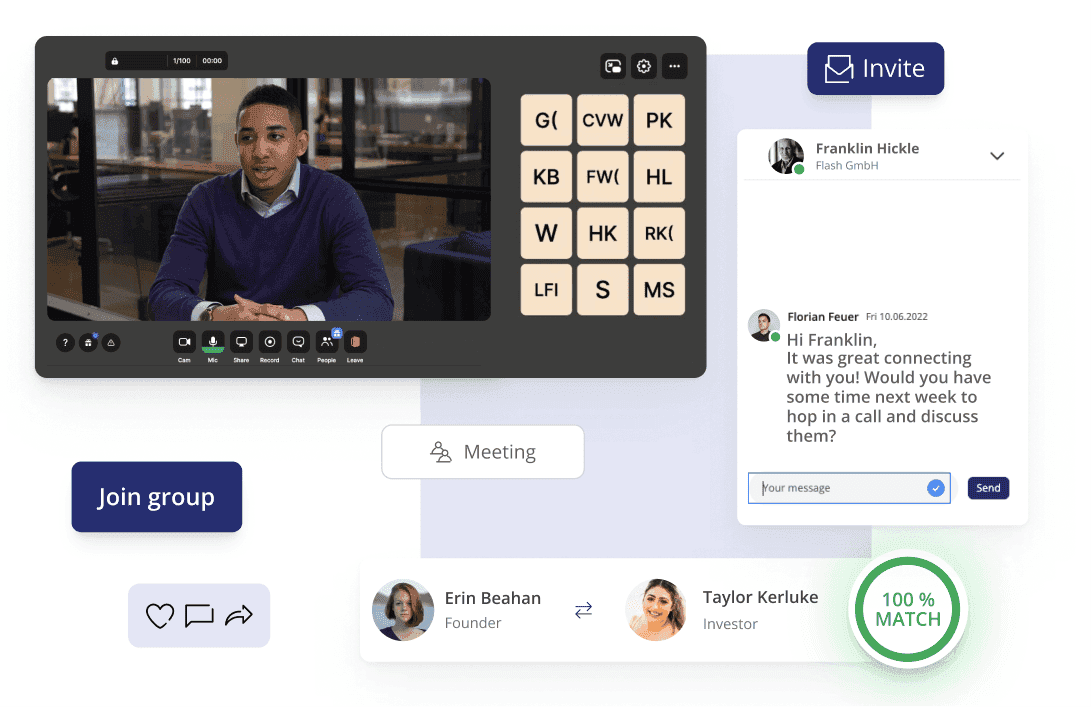Start recording with the Record button
The width and height of the screenshot is (1091, 707).
click(x=269, y=342)
